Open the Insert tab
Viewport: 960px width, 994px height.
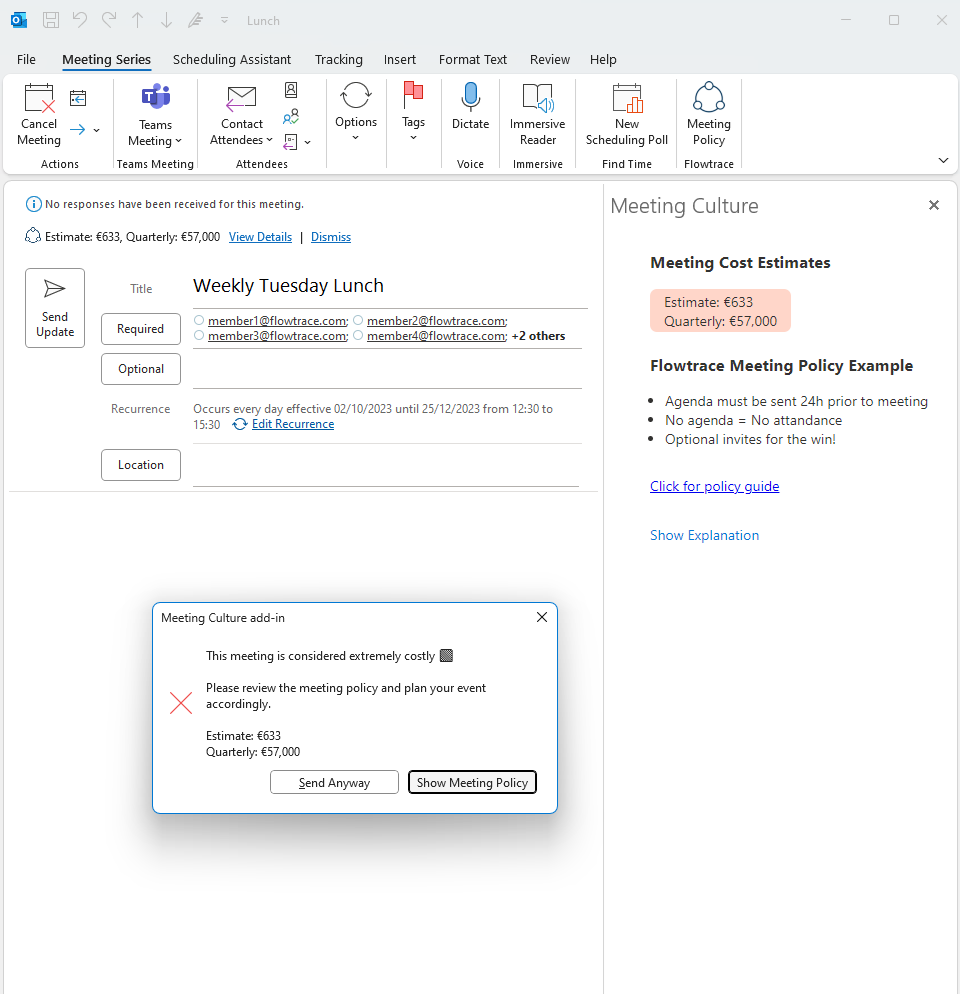399,60
